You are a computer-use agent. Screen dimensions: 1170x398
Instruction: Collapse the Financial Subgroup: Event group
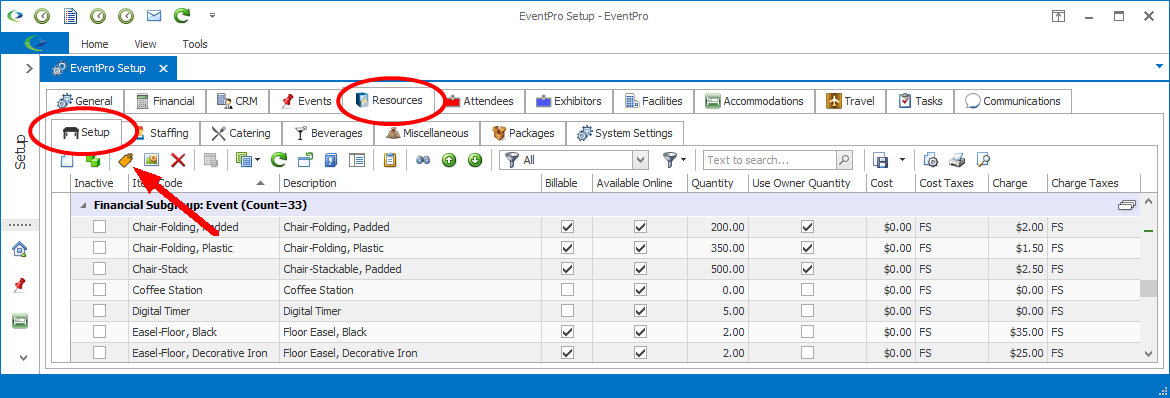coord(83,205)
